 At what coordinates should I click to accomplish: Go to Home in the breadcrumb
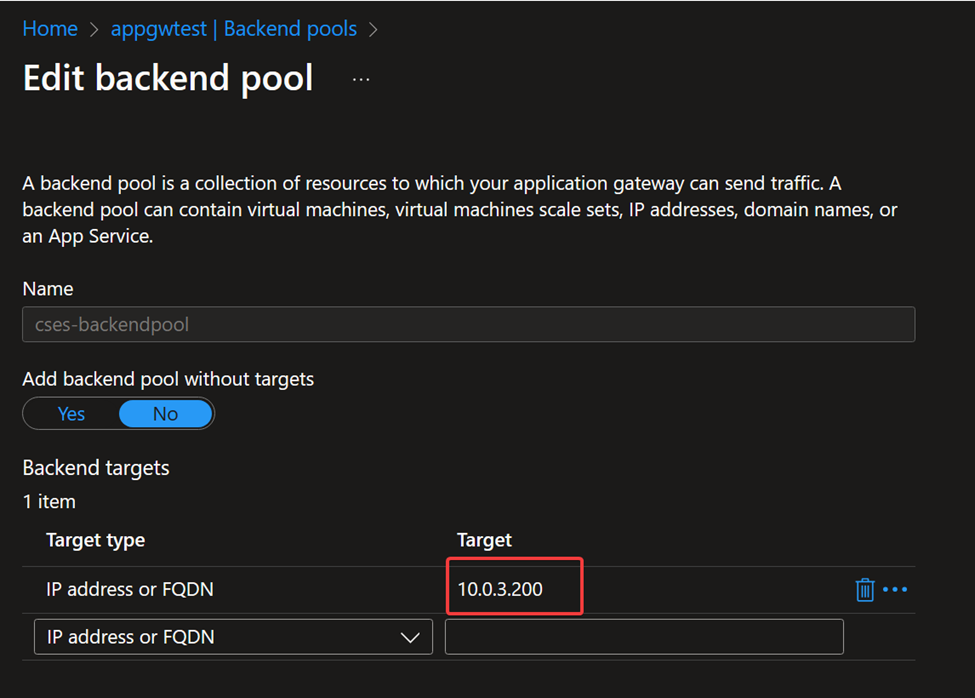[x=50, y=29]
